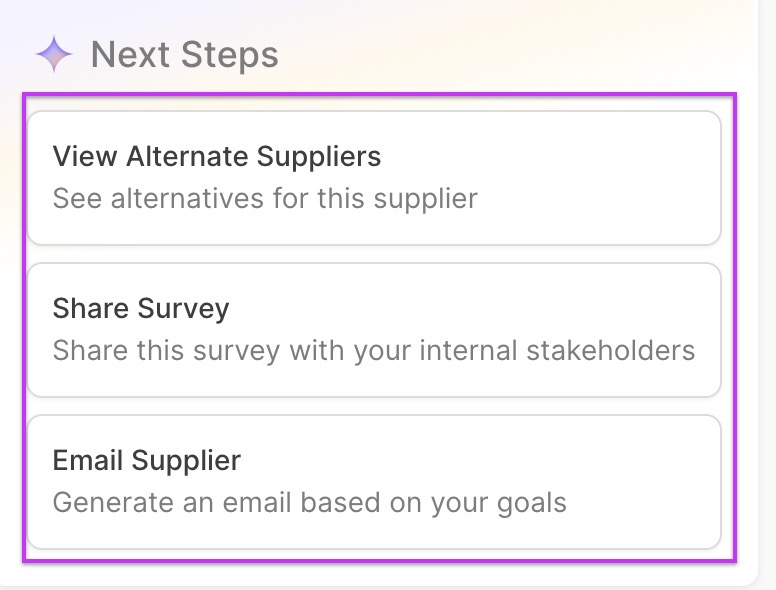Select "Generate an email based on your goals"
This screenshot has height=590, width=776.
(309, 501)
